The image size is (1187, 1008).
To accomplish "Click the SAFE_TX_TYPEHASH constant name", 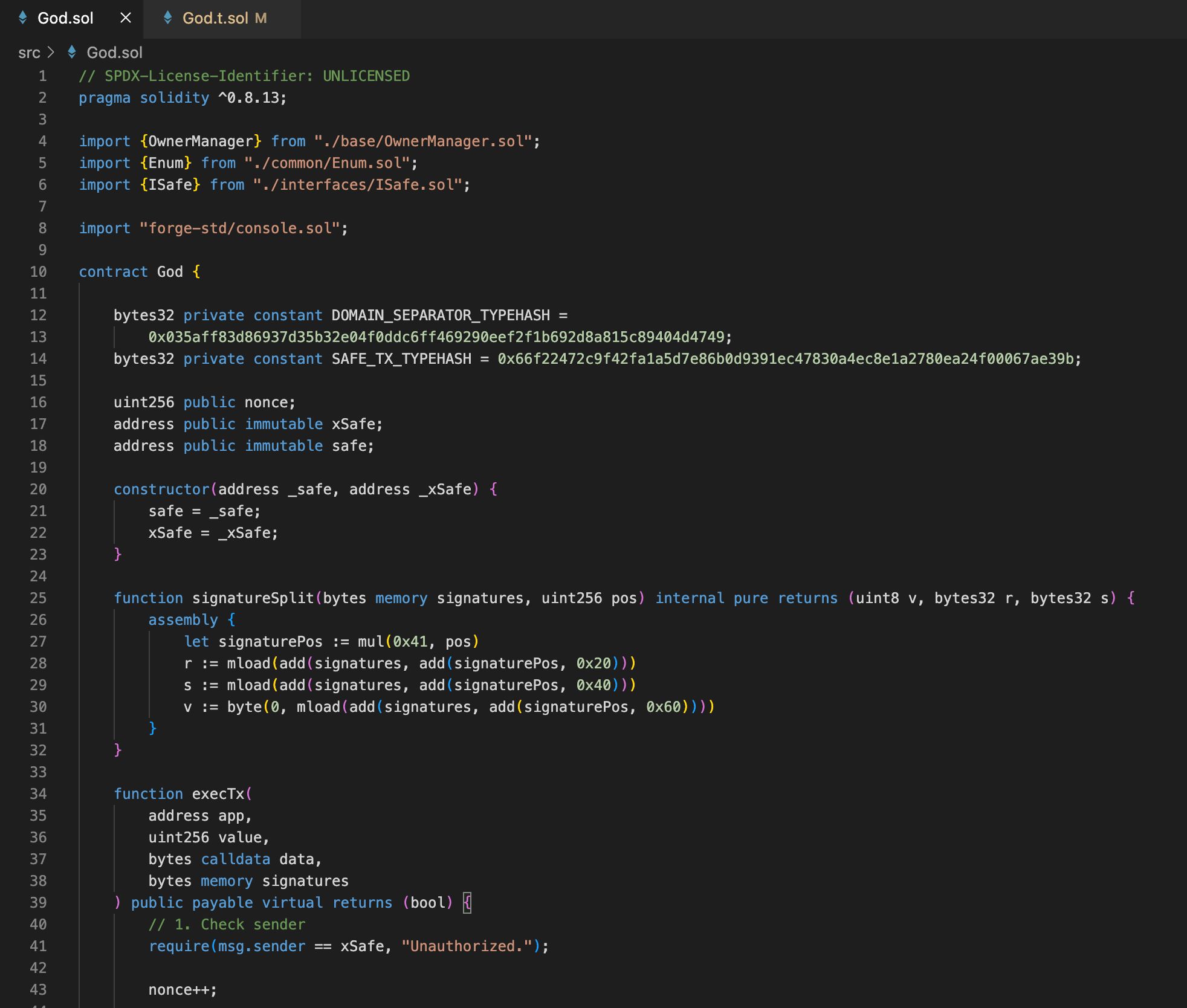I will (401, 359).
